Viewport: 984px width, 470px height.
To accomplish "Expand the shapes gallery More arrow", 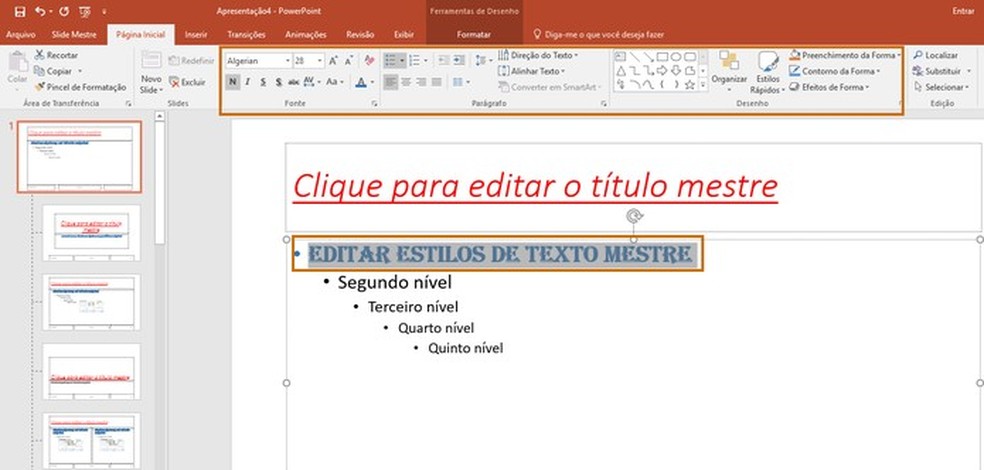I will (x=703, y=84).
